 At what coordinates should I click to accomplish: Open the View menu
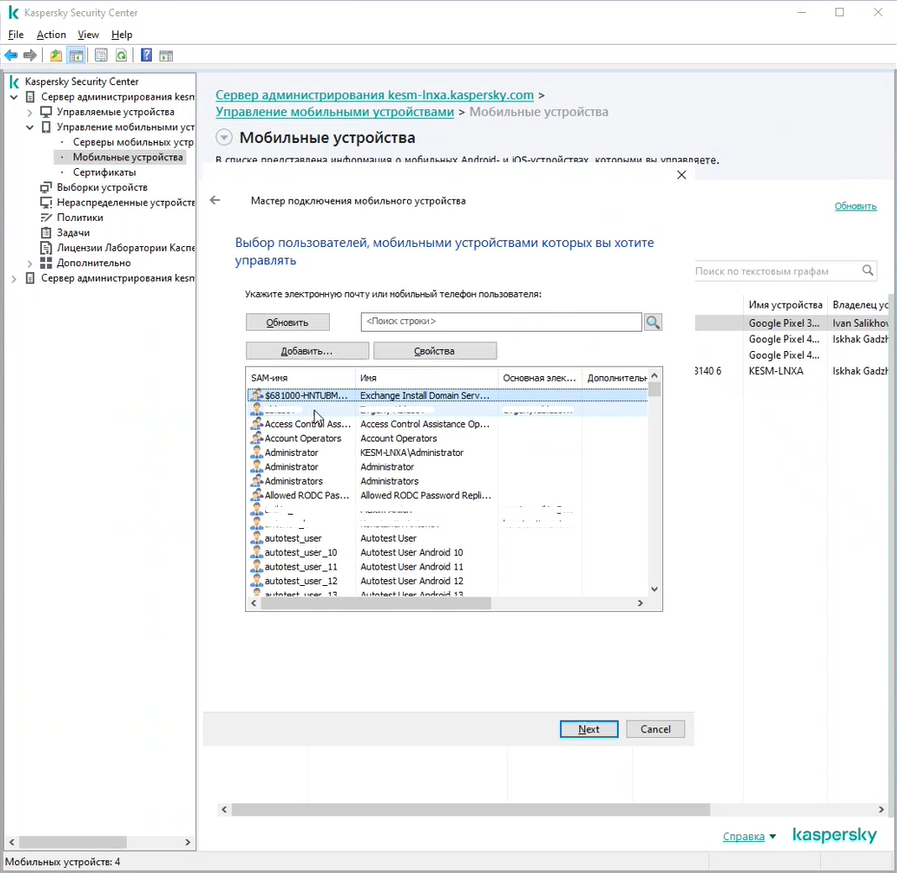click(x=88, y=35)
